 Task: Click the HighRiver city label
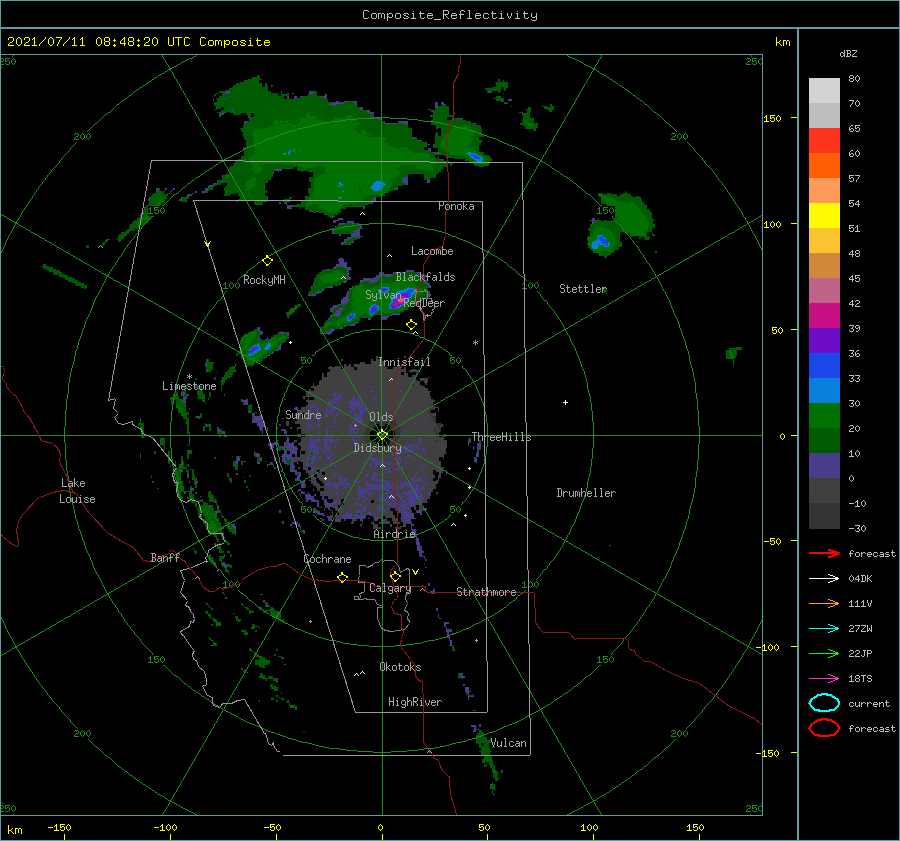point(414,702)
